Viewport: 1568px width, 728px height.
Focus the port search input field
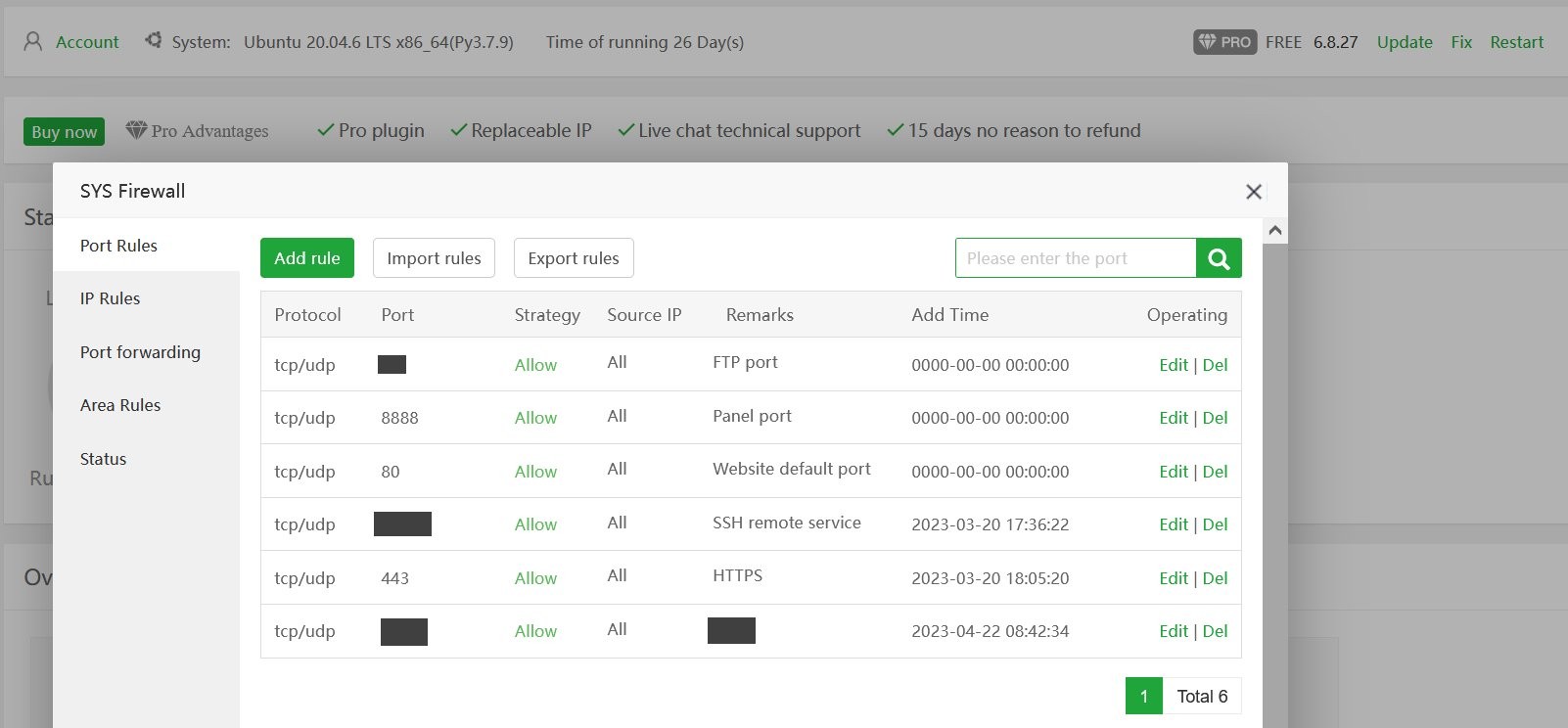1075,258
